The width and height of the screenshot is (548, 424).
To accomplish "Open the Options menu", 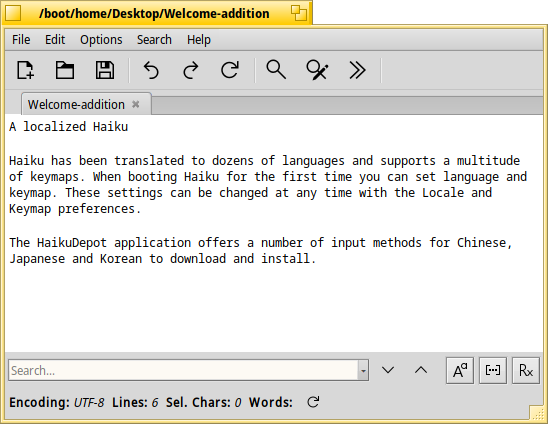I will pyautogui.click(x=101, y=40).
